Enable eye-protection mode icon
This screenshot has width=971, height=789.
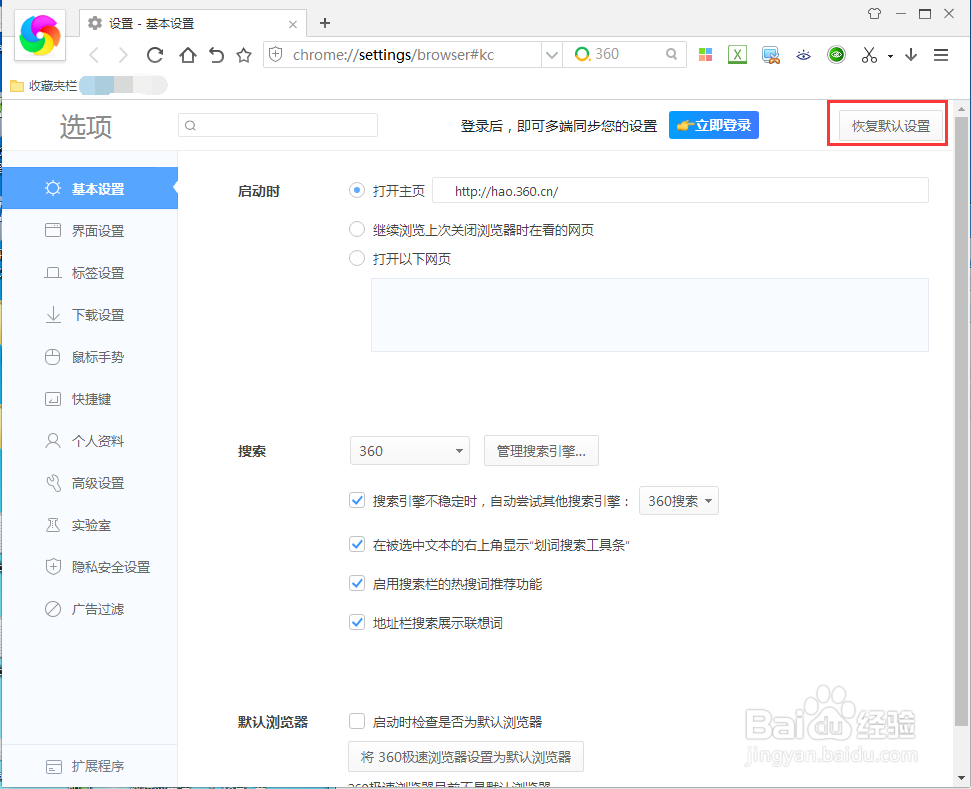[803, 55]
